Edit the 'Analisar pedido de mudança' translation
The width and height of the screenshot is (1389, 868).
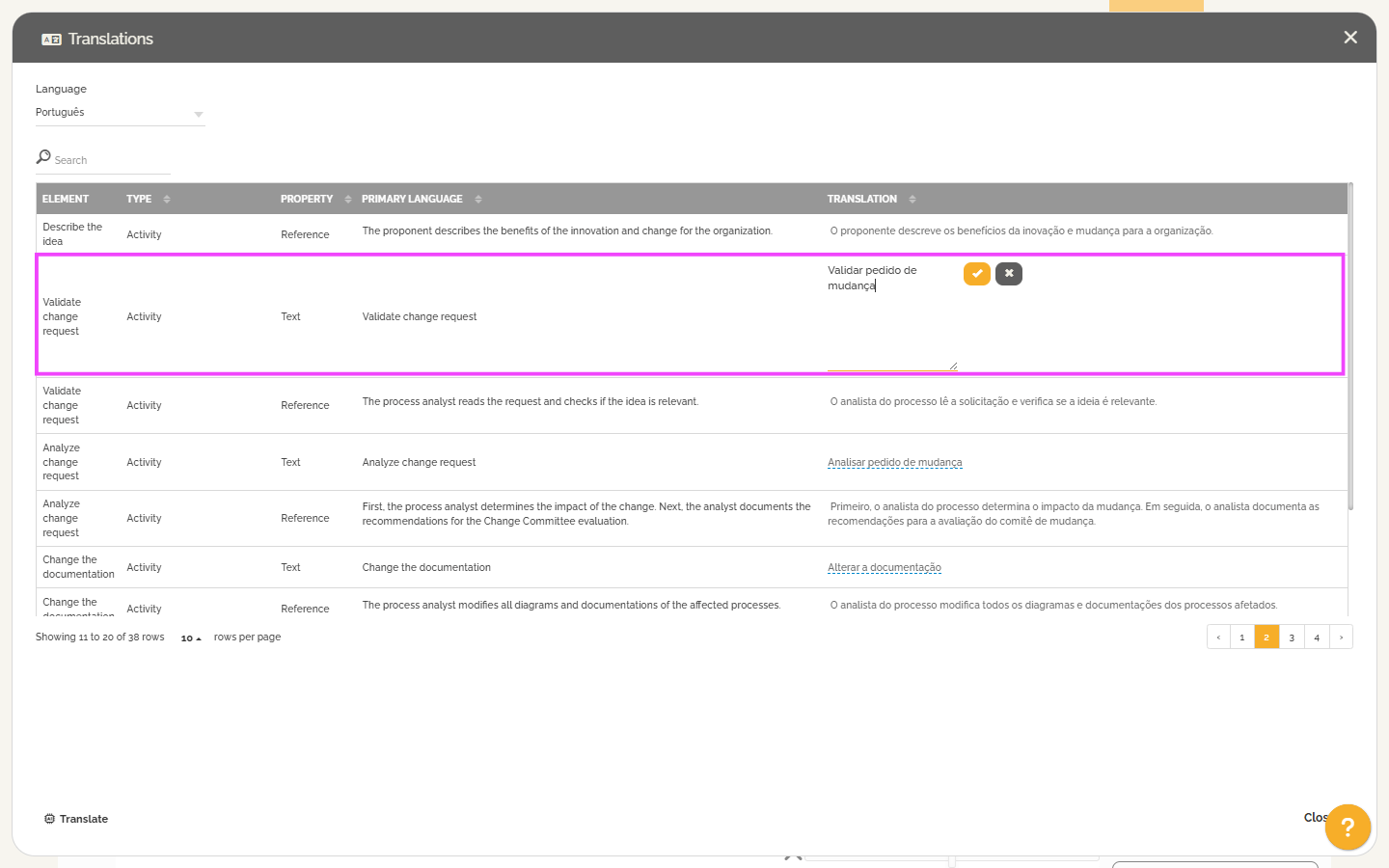coord(894,463)
